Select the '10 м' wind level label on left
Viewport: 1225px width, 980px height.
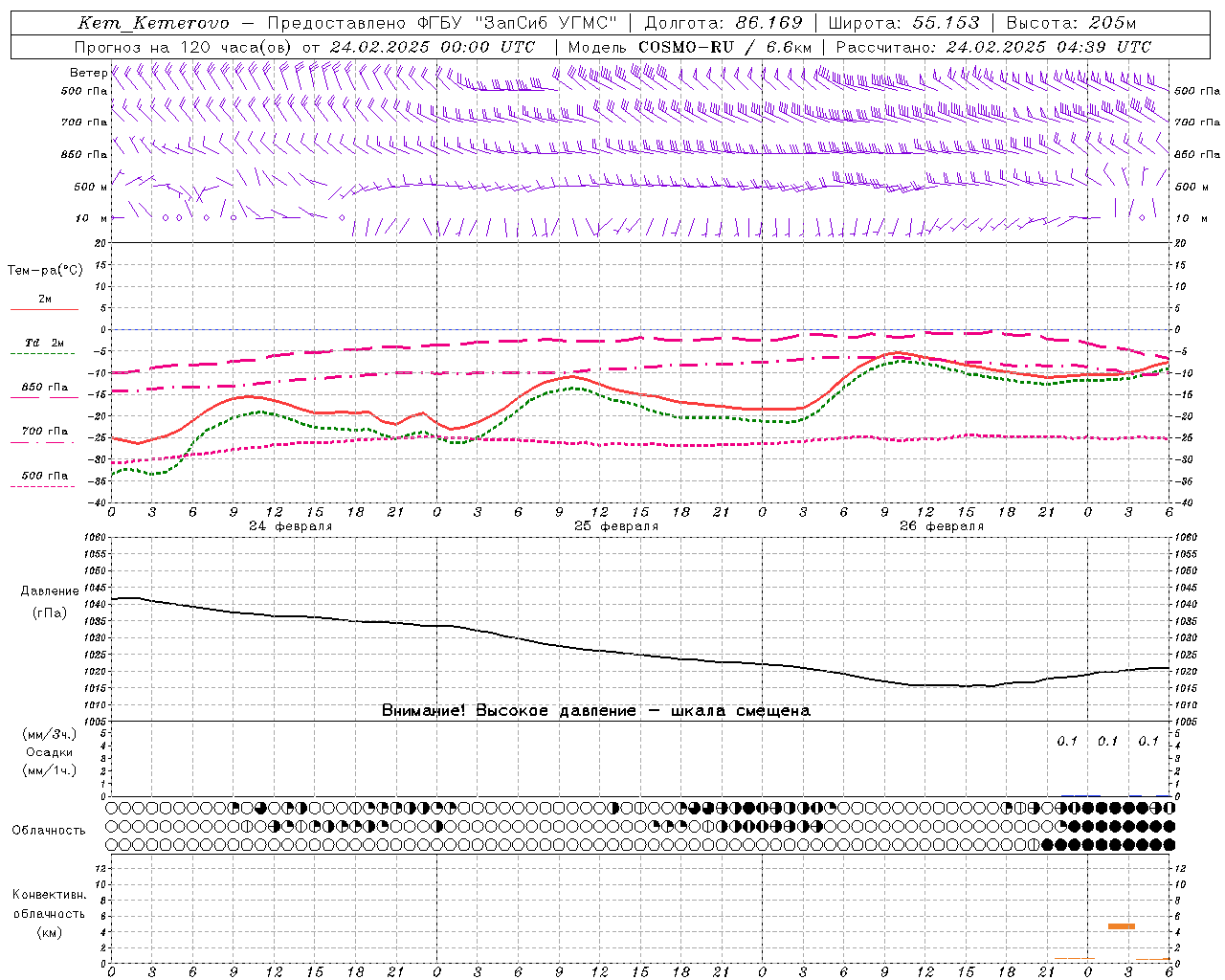pyautogui.click(x=92, y=218)
